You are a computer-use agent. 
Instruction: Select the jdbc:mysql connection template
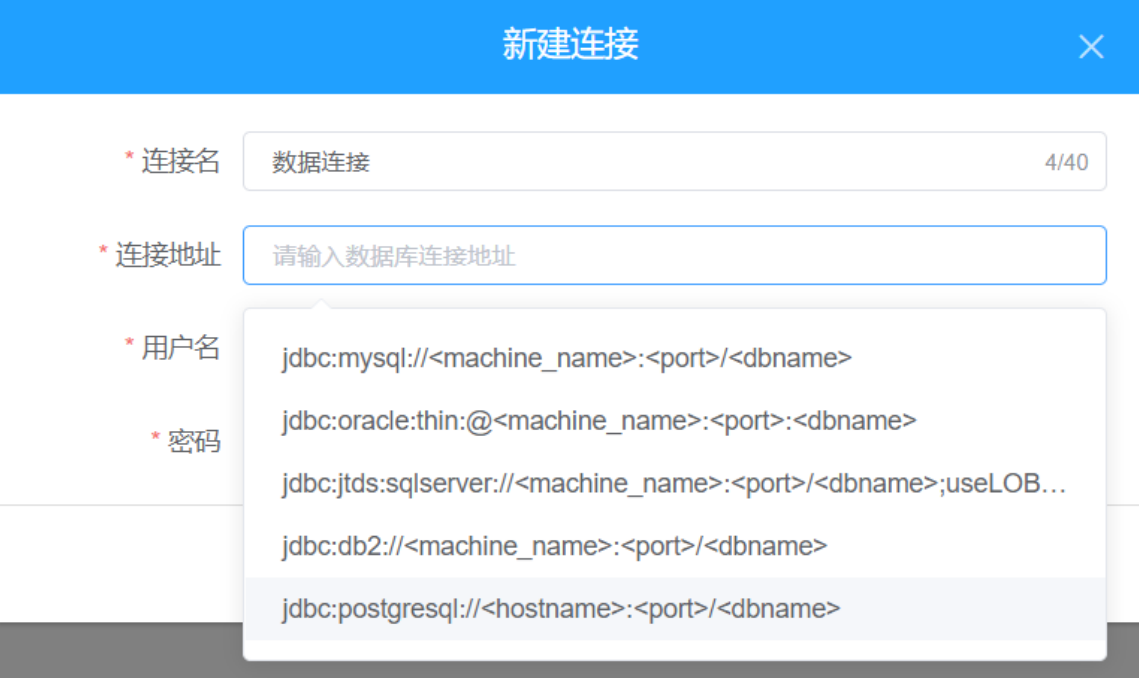click(x=567, y=358)
